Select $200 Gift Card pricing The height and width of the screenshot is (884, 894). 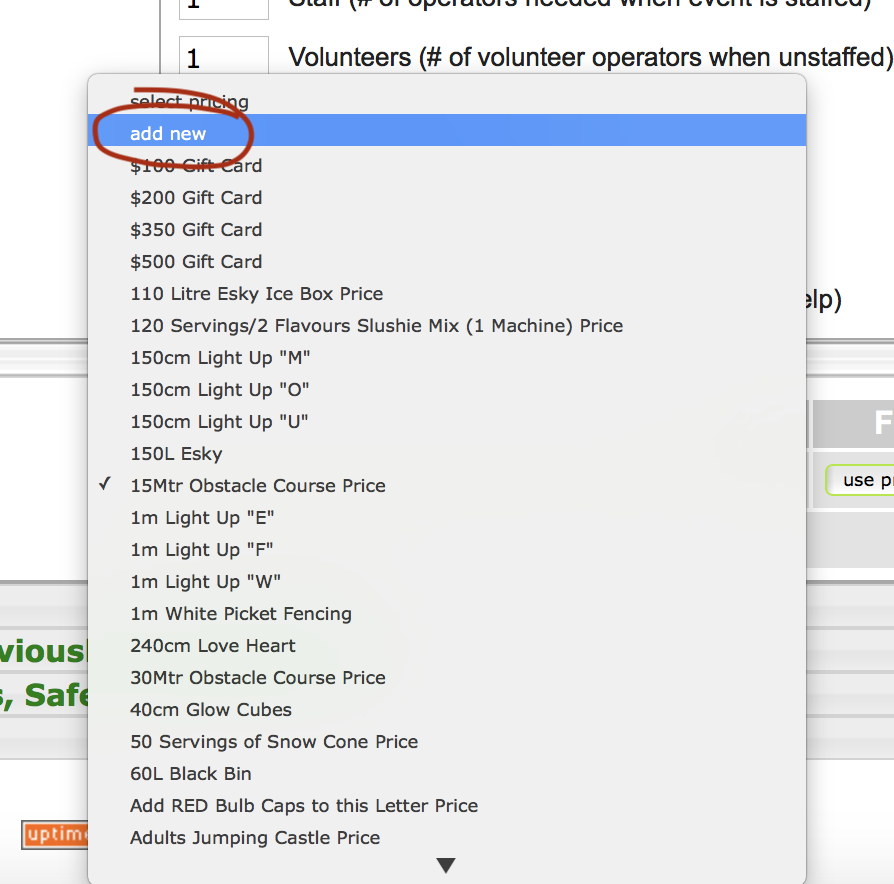[196, 198]
